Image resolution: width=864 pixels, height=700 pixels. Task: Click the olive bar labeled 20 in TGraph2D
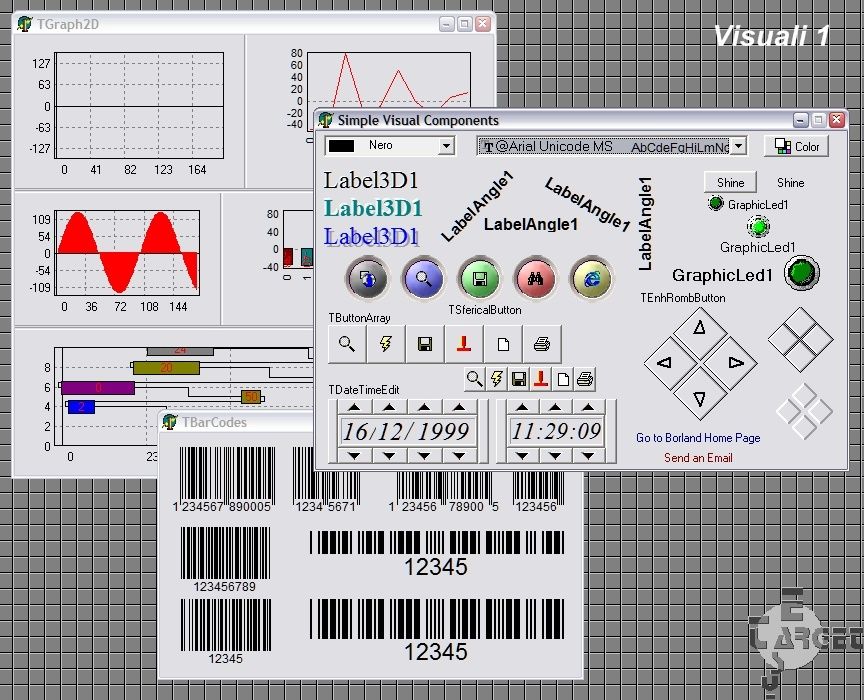[x=166, y=368]
